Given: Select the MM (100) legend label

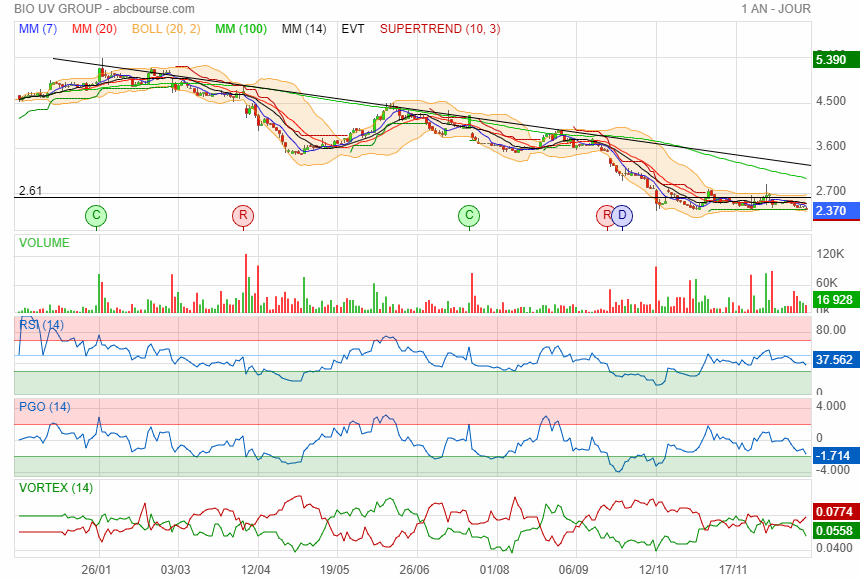Looking at the screenshot, I should point(241,29).
